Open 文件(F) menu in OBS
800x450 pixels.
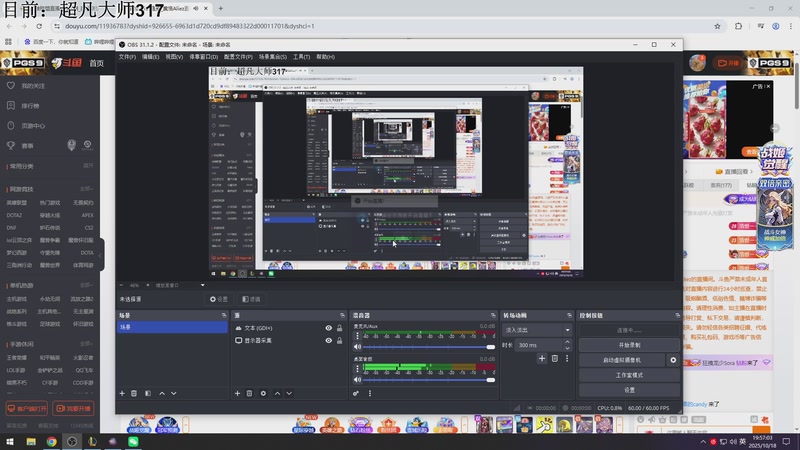pos(127,57)
